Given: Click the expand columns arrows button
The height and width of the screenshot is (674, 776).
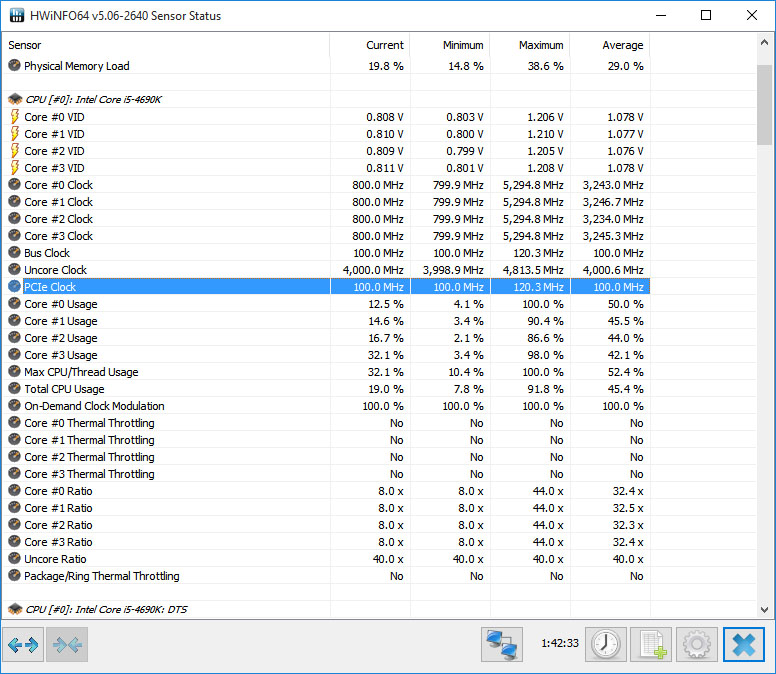Looking at the screenshot, I should pyautogui.click(x=23, y=644).
